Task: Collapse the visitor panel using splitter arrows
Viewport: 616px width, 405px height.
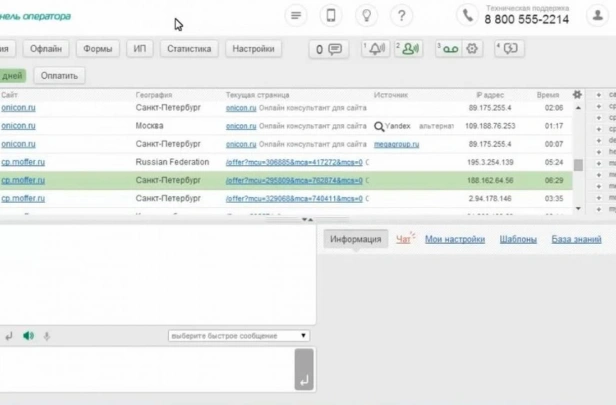Action: [307, 219]
